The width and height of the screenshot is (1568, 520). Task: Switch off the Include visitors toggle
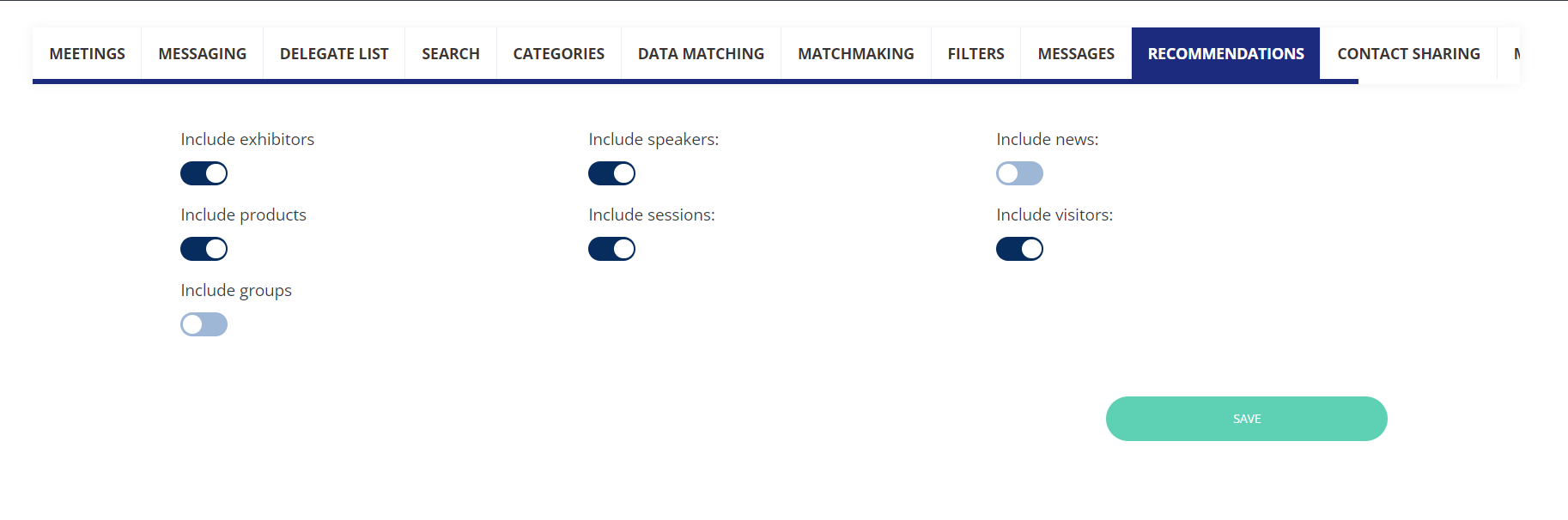(1019, 249)
